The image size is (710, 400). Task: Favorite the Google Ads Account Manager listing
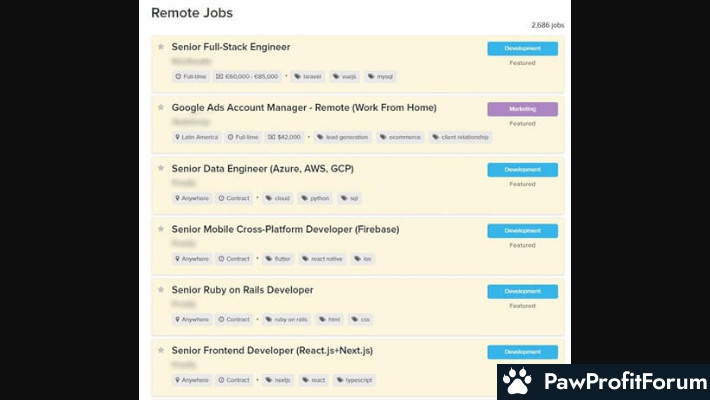click(x=161, y=107)
